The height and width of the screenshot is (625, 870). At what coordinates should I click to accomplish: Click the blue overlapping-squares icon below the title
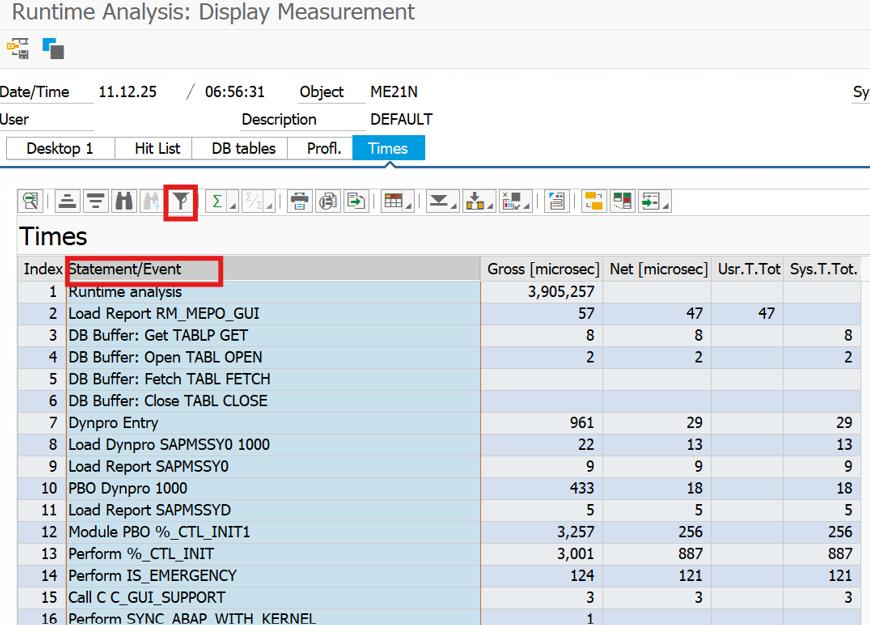click(x=53, y=49)
